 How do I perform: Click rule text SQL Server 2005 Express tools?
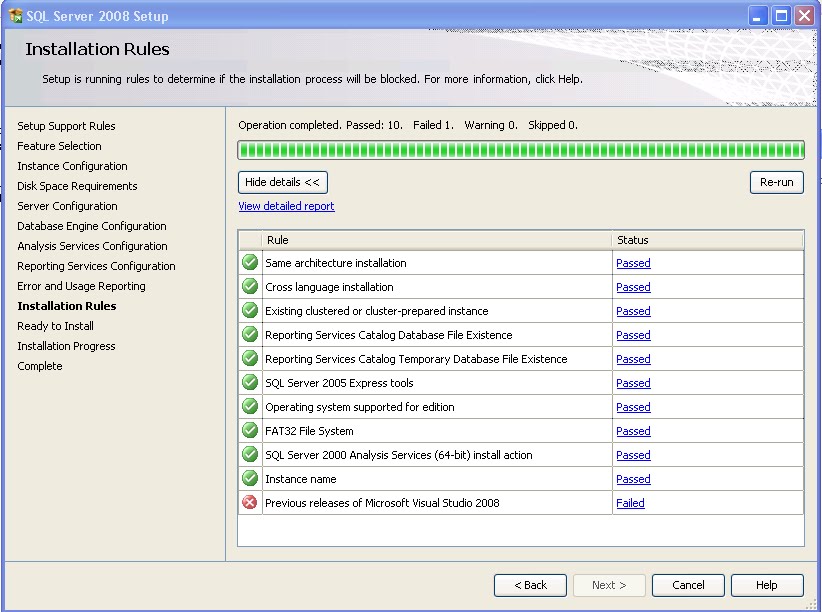click(x=339, y=383)
